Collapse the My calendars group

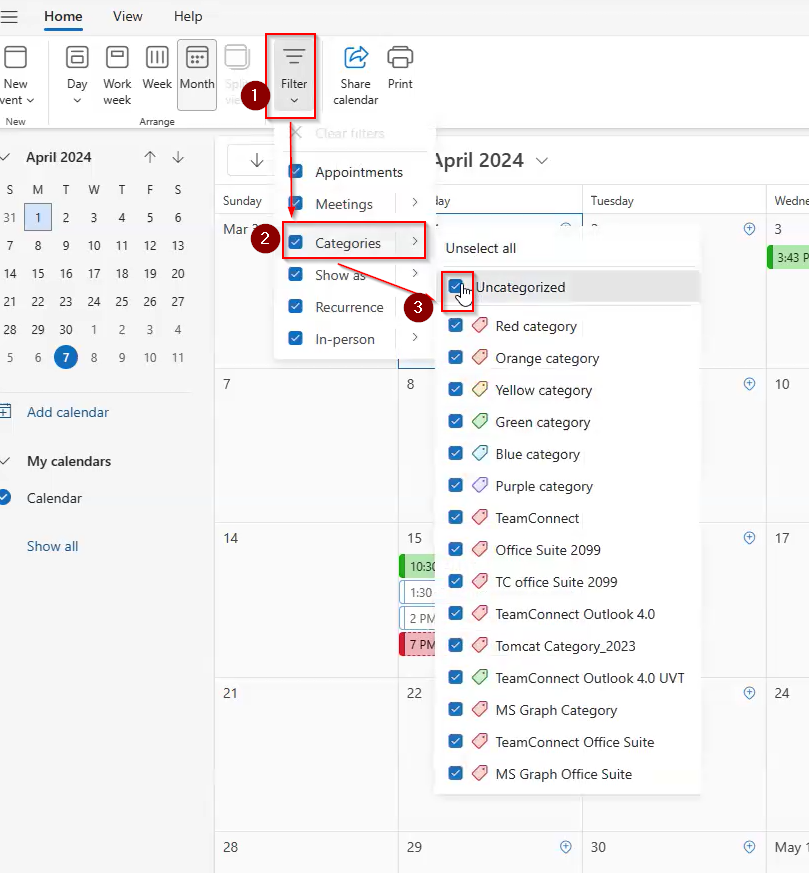(x=6, y=461)
